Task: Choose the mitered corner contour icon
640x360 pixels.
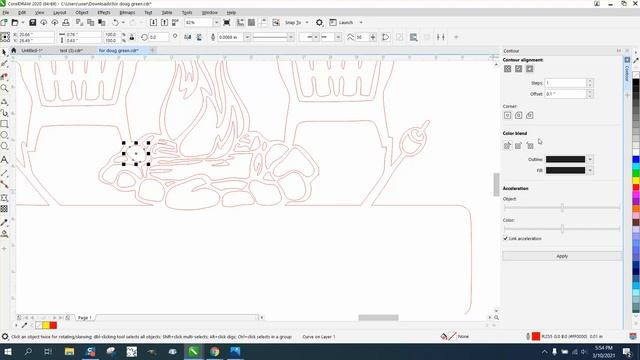Action: tap(507, 116)
